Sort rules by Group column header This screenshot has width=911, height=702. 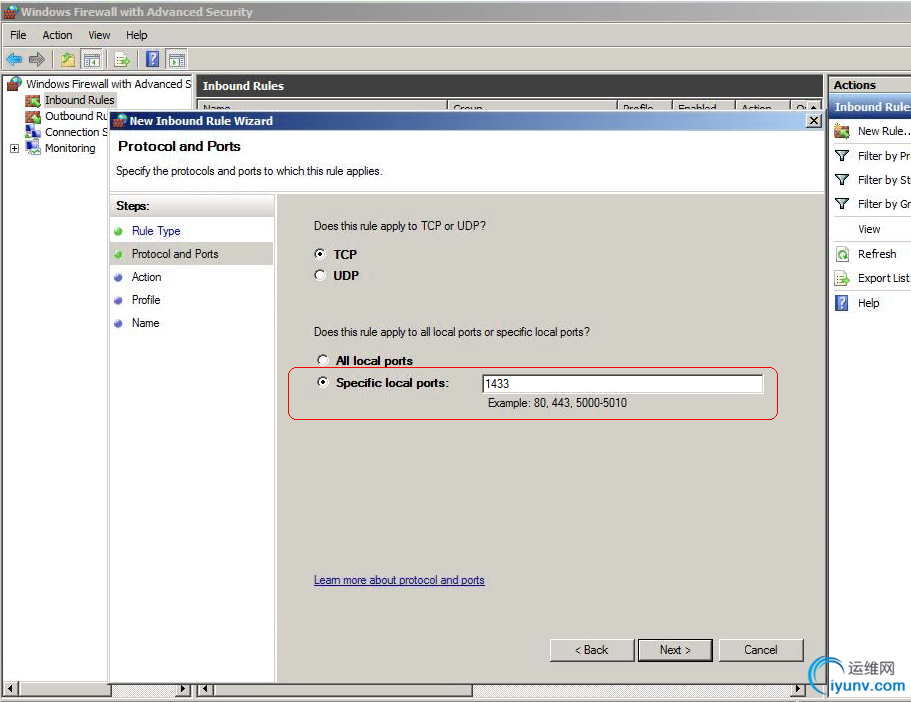coord(532,106)
